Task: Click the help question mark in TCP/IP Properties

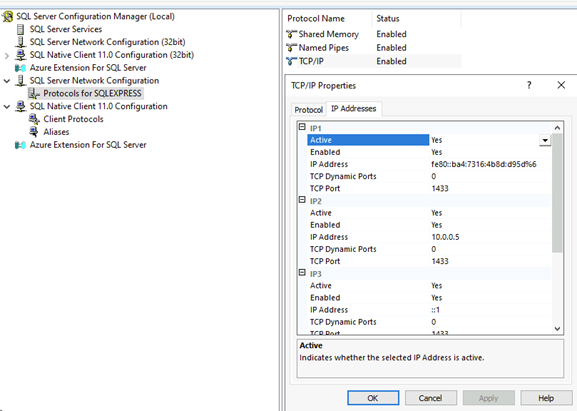Action: pos(529,85)
